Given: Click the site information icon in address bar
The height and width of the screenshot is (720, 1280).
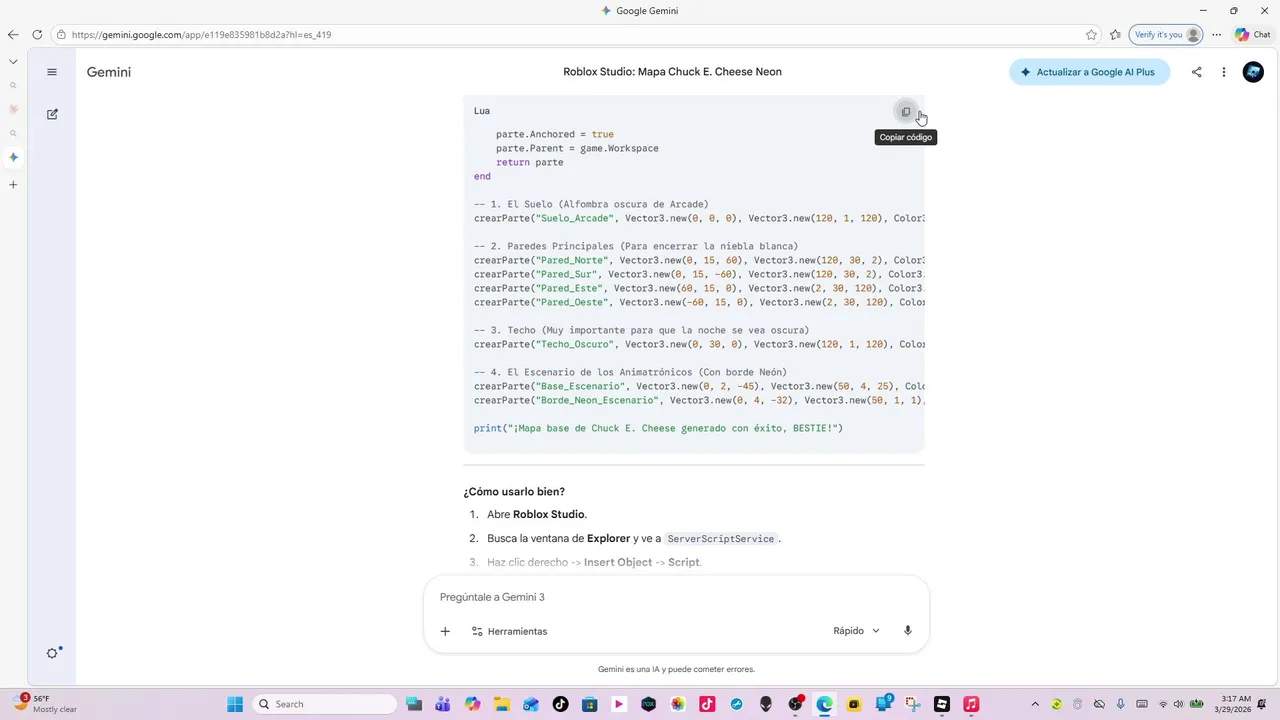Looking at the screenshot, I should (x=62, y=34).
